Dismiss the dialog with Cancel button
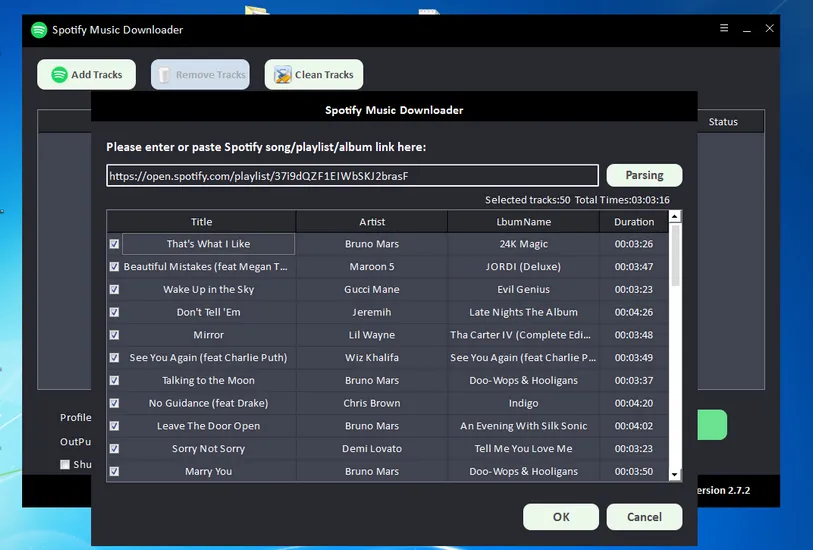The width and height of the screenshot is (813, 550). (644, 517)
